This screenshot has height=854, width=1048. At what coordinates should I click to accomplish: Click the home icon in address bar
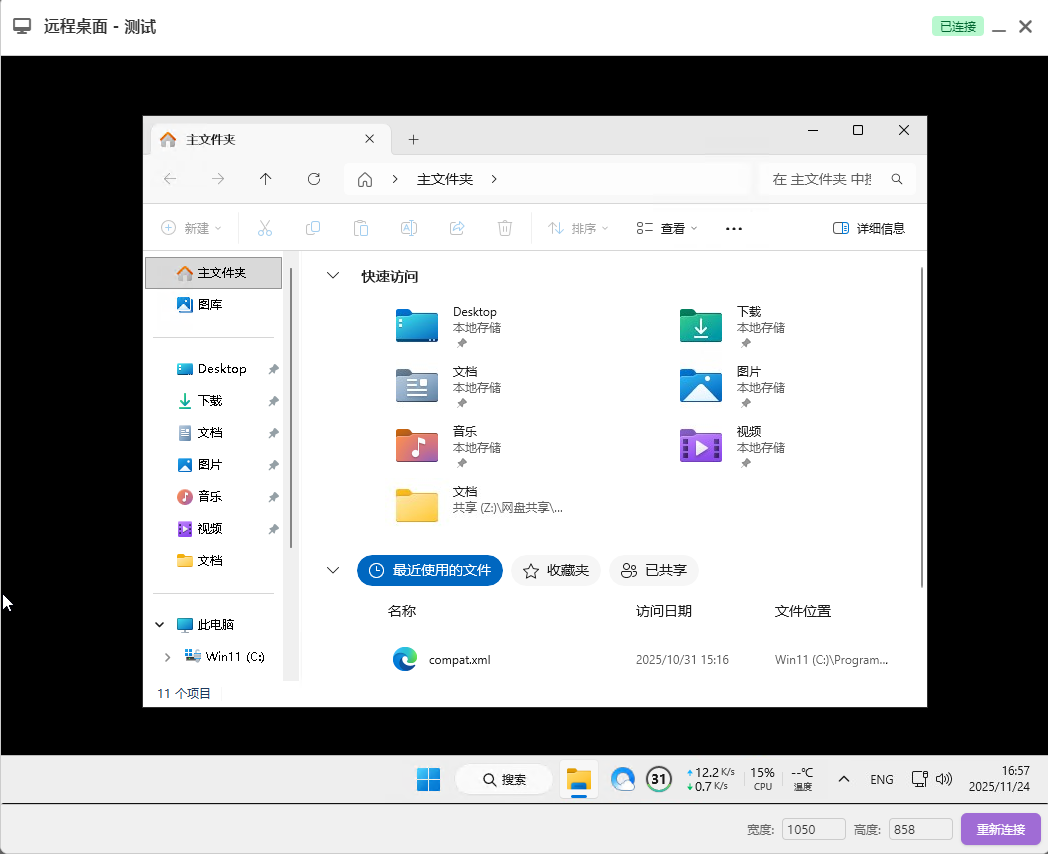click(365, 179)
